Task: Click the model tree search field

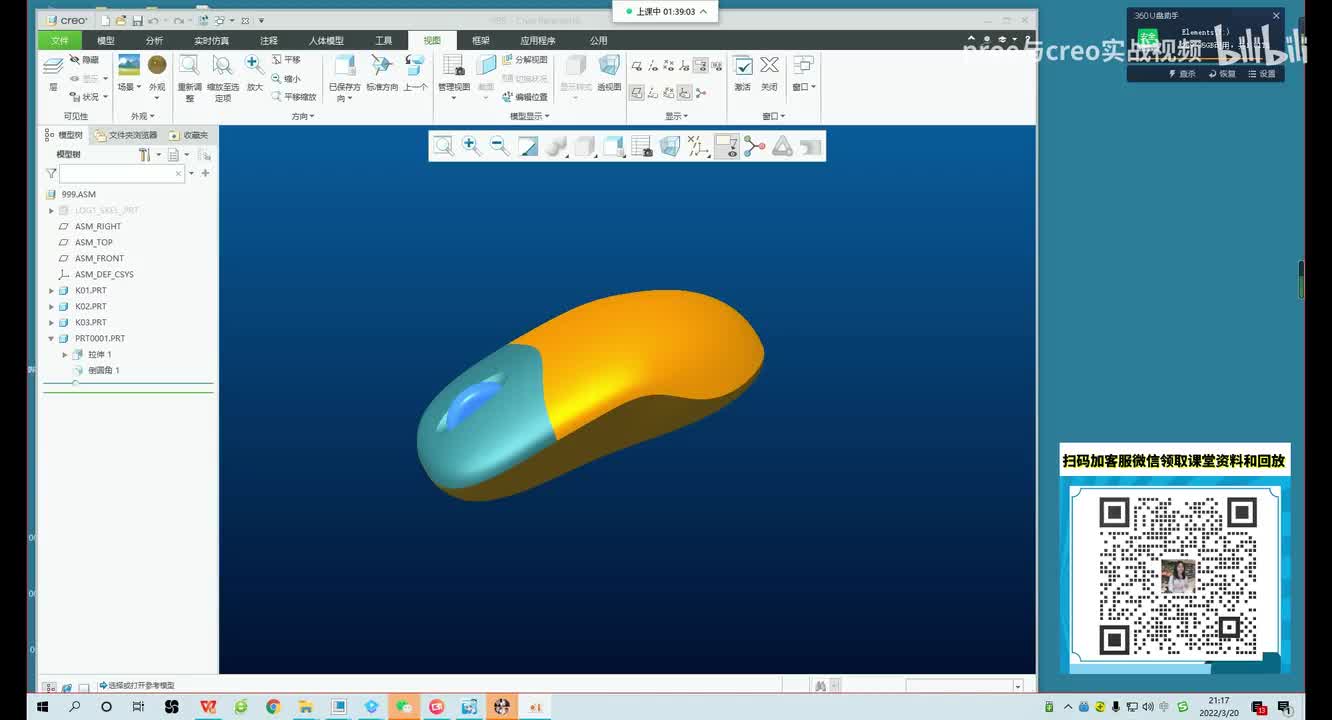Action: [x=122, y=174]
